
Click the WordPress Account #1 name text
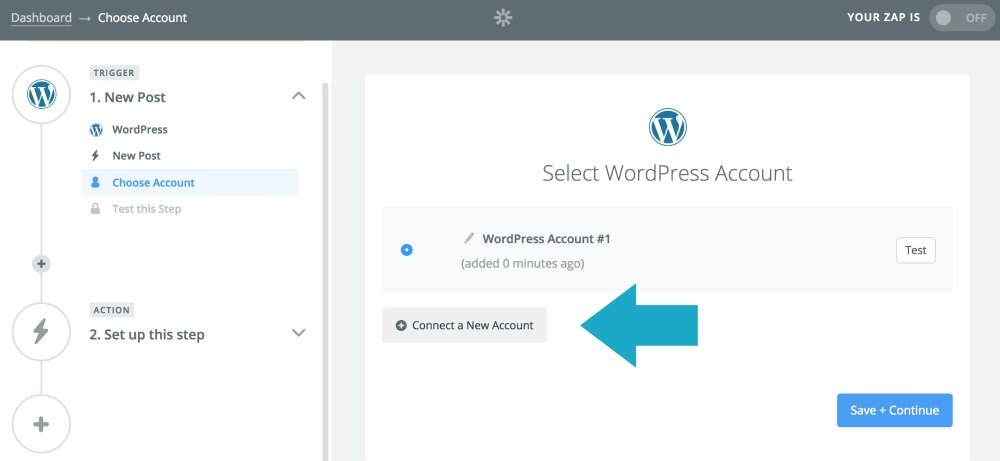coord(547,239)
